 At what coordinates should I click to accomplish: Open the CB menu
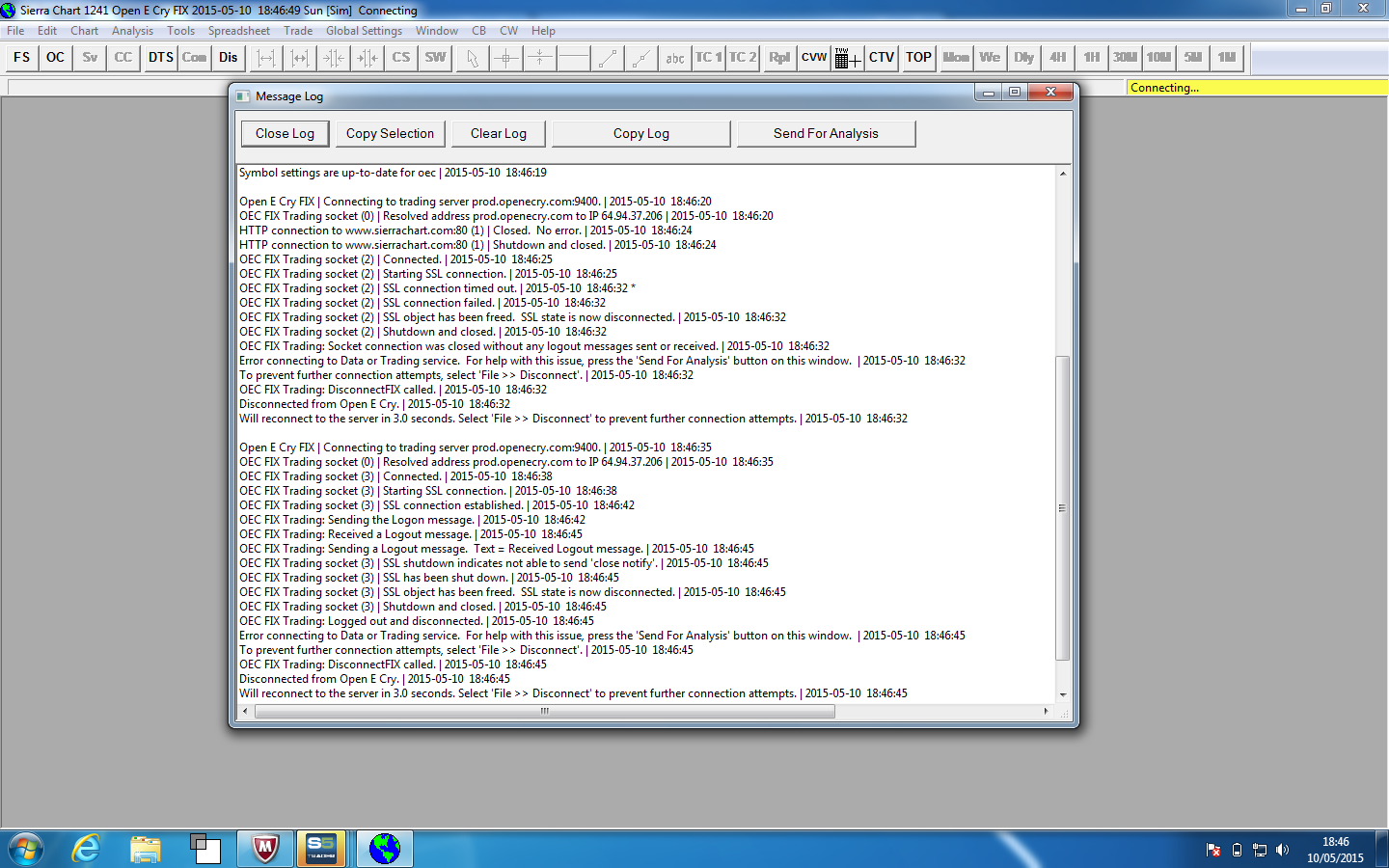[478, 31]
